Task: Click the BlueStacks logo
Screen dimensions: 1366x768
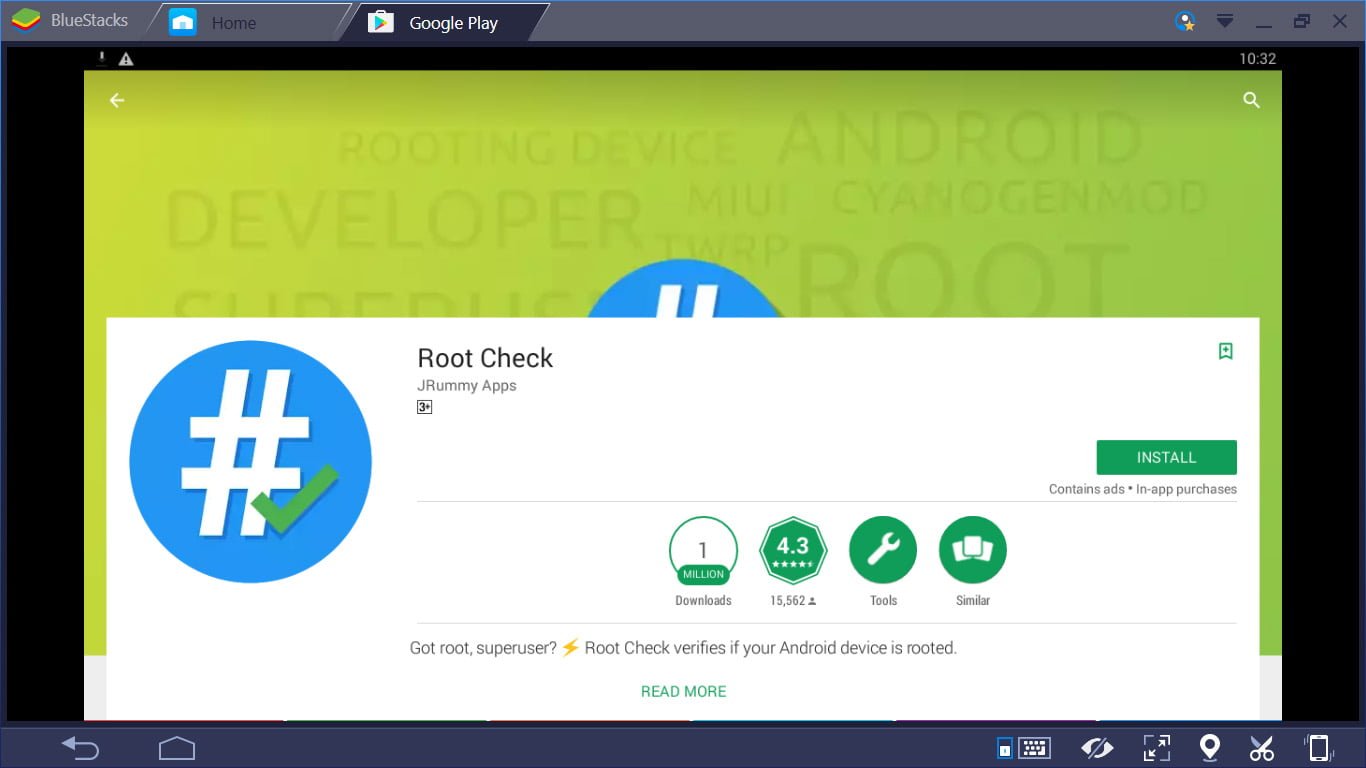Action: (x=26, y=21)
